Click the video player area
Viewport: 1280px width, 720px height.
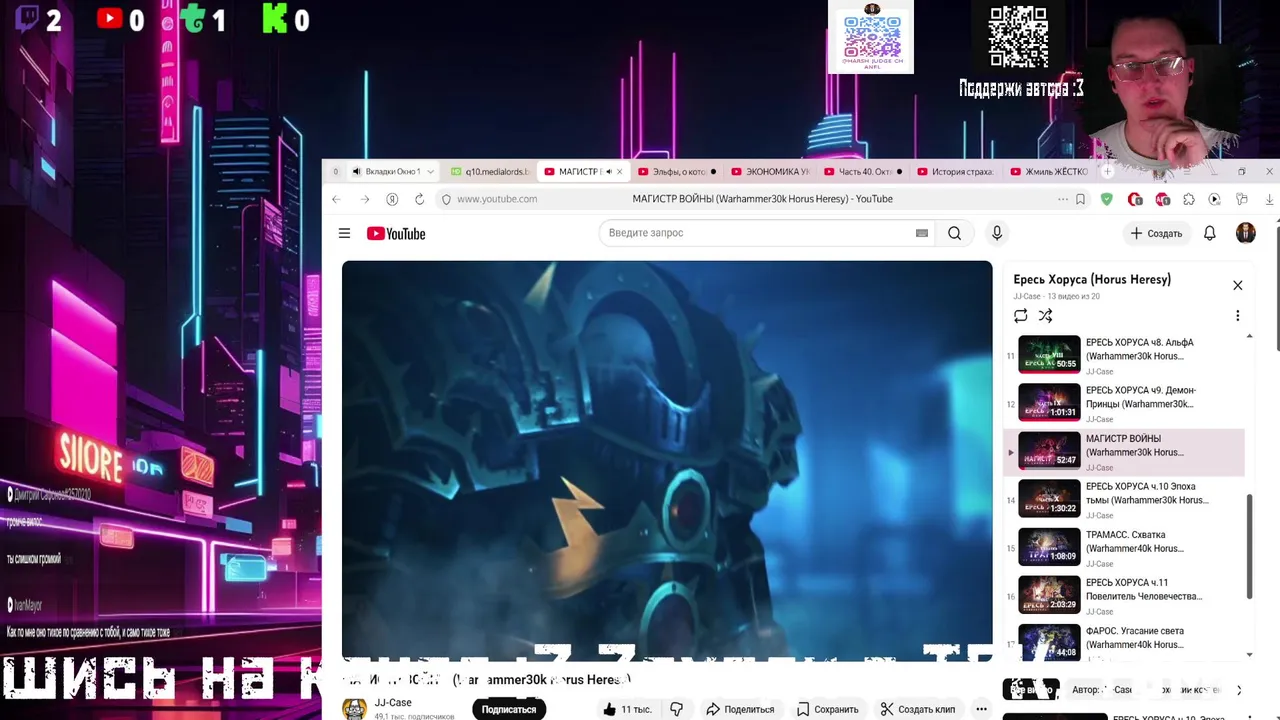pyautogui.click(x=667, y=460)
